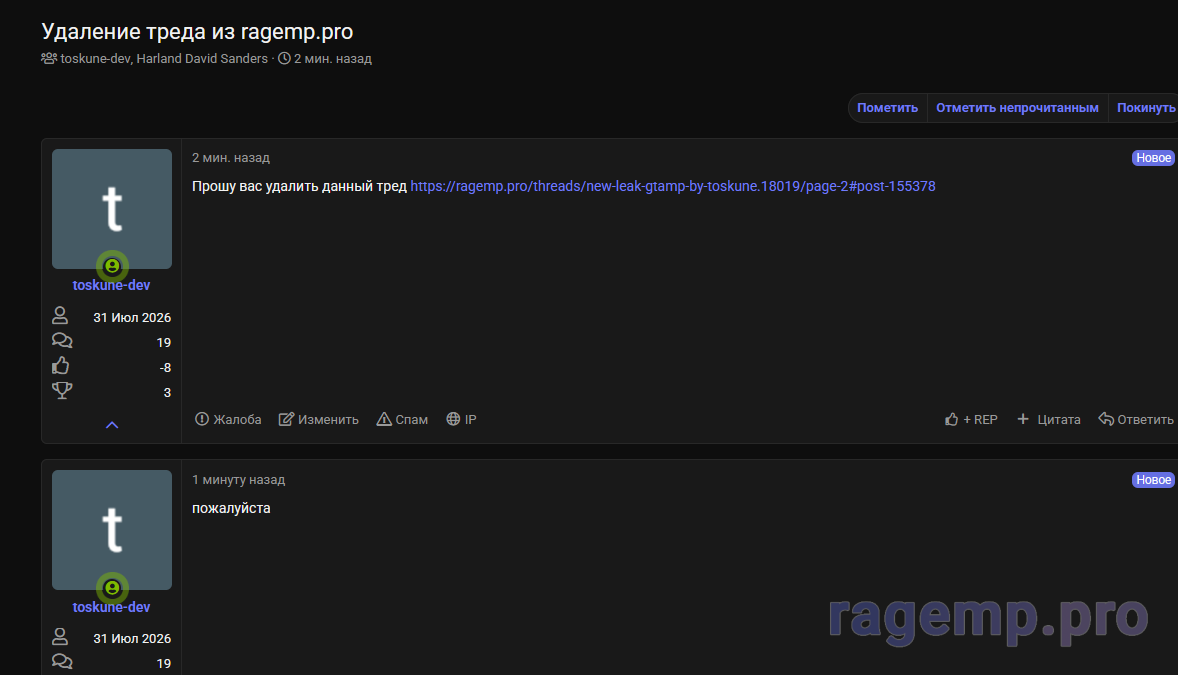Click the Новое badge on first post
1178x675 pixels.
[1153, 158]
